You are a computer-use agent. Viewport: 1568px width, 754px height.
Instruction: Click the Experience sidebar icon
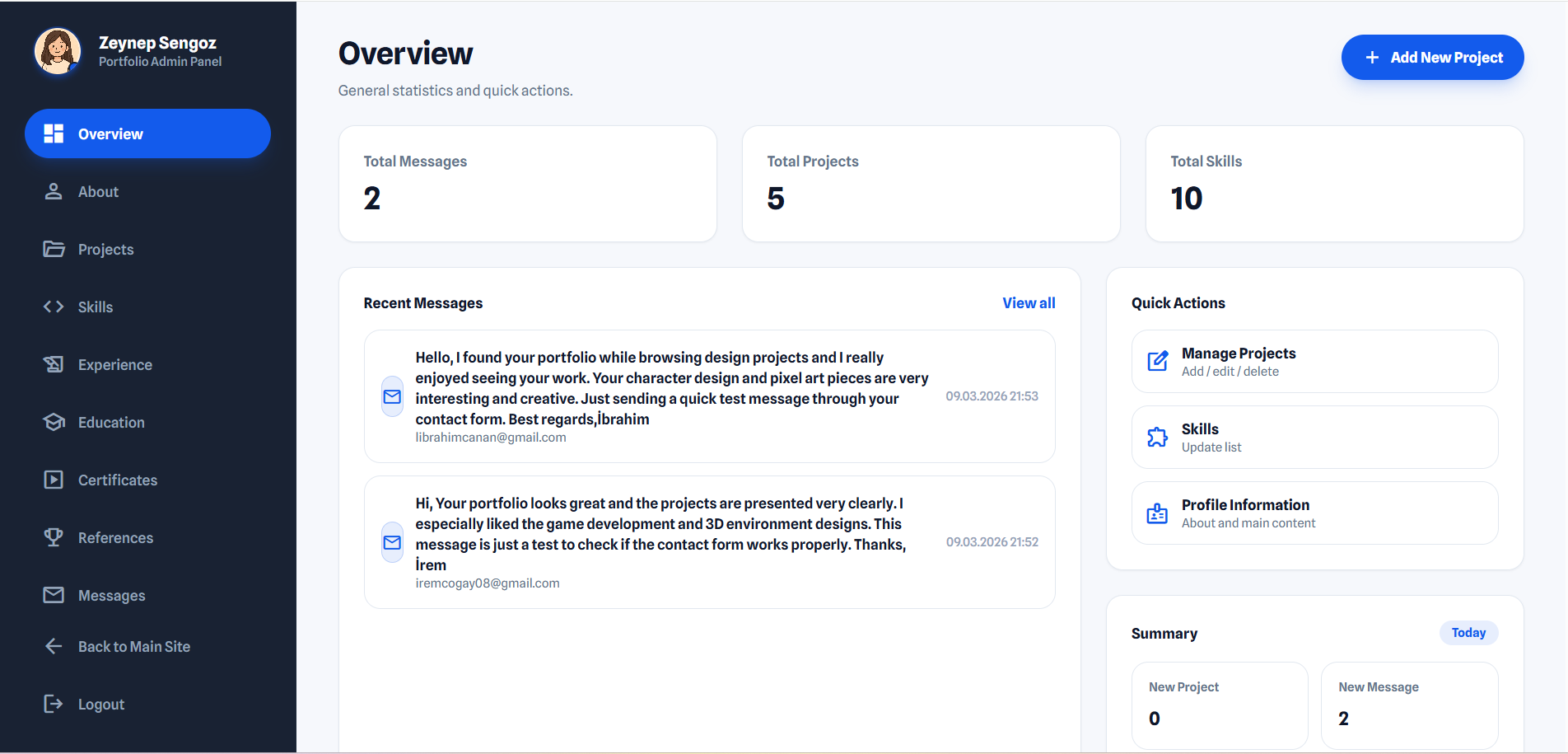54,364
